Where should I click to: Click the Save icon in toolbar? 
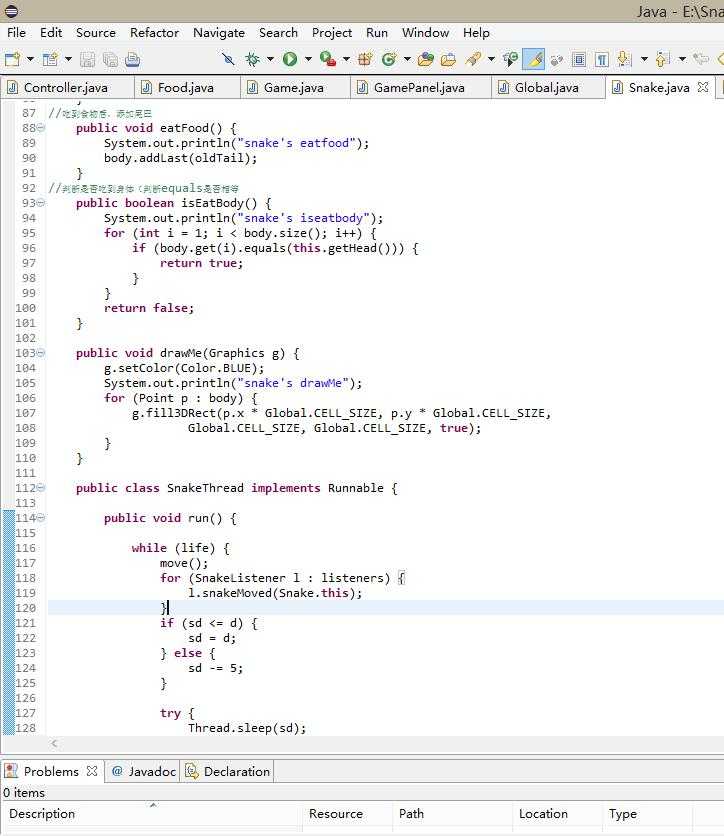(x=87, y=59)
